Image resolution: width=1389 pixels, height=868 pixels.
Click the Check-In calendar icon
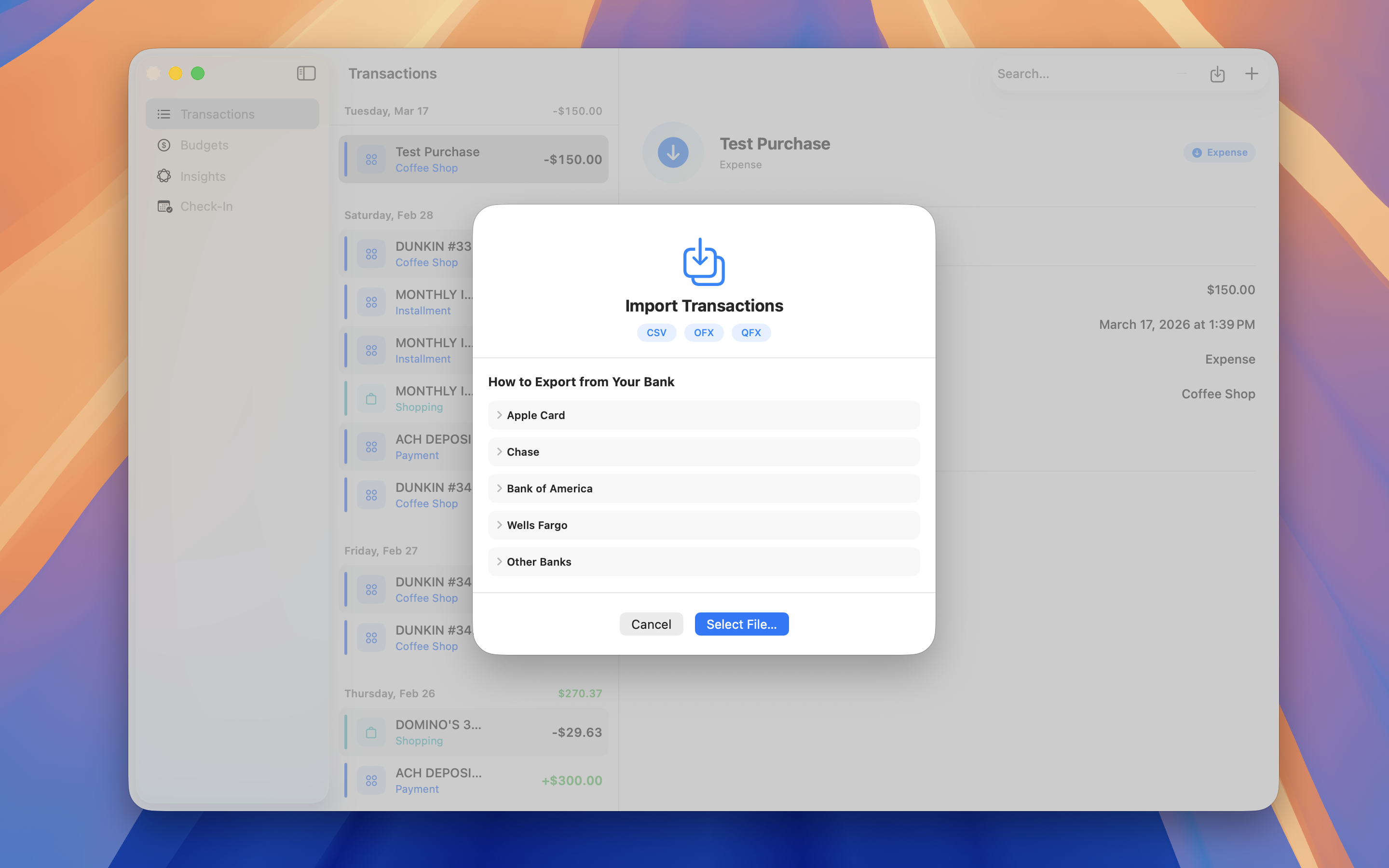[x=165, y=206]
